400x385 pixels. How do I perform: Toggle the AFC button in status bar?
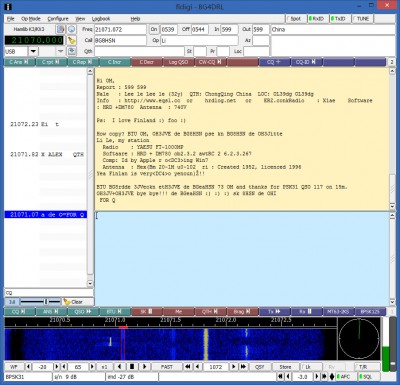tap(345, 377)
